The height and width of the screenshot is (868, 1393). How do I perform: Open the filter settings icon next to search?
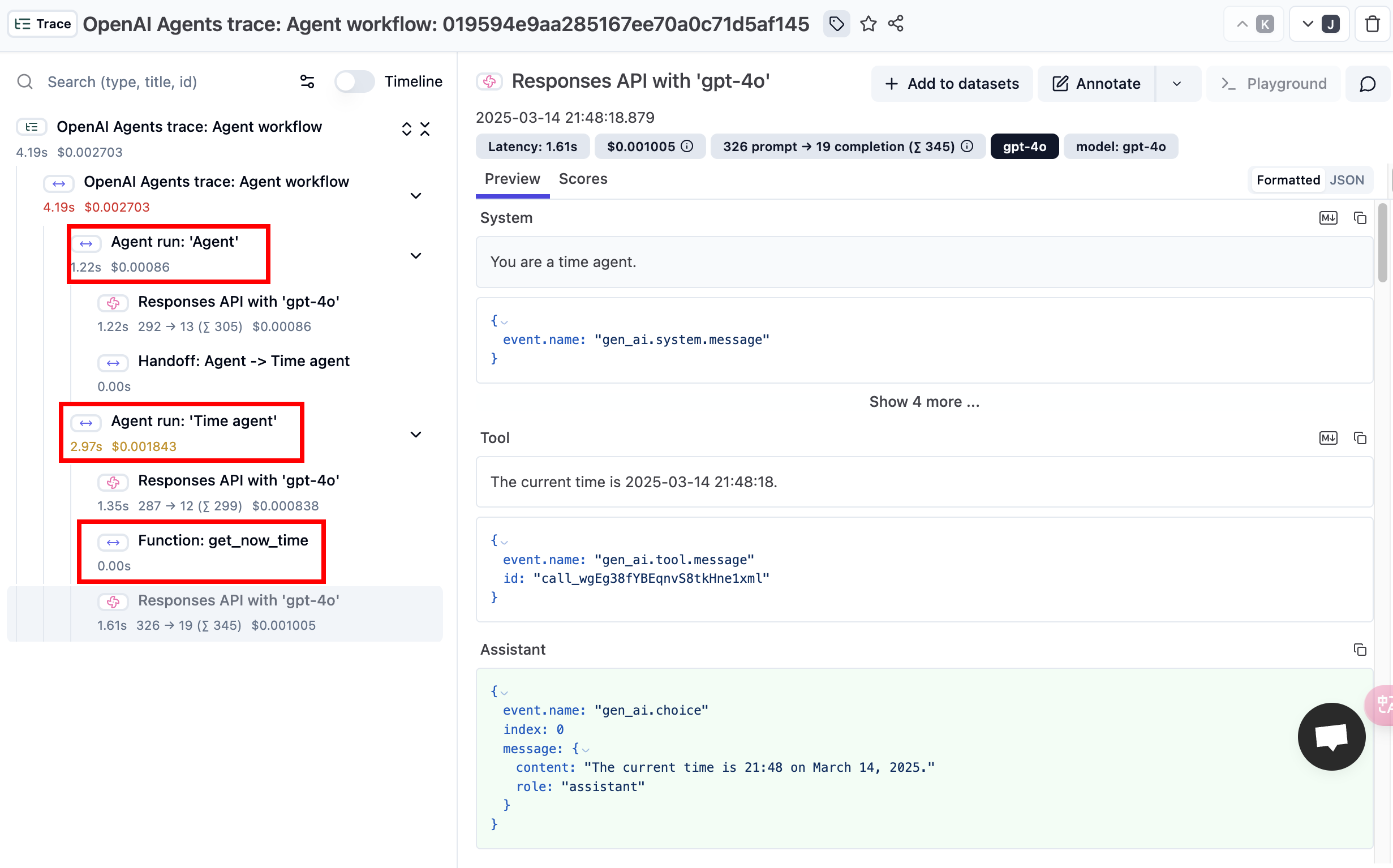307,82
